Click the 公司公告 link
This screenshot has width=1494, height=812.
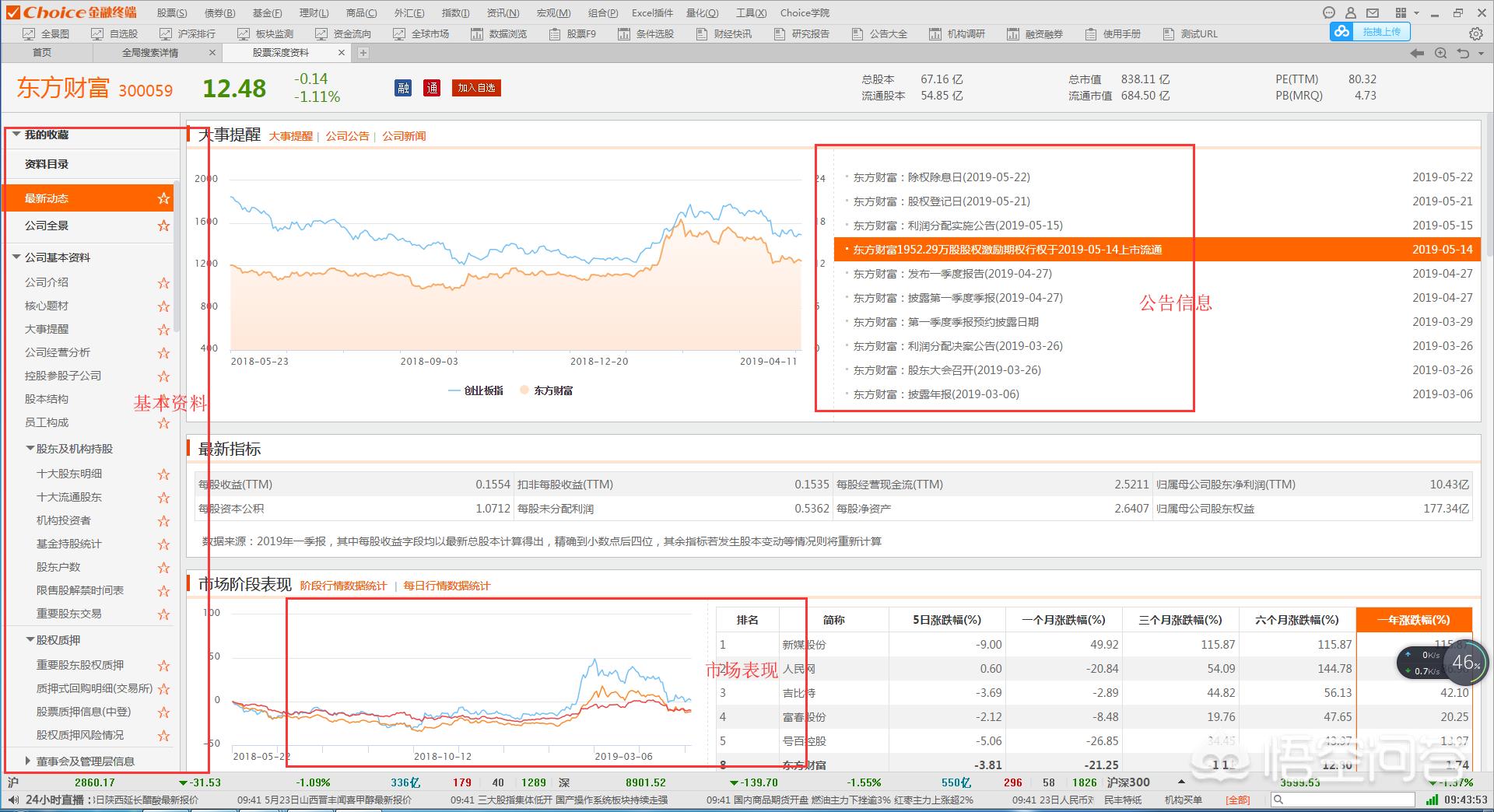[x=347, y=136]
